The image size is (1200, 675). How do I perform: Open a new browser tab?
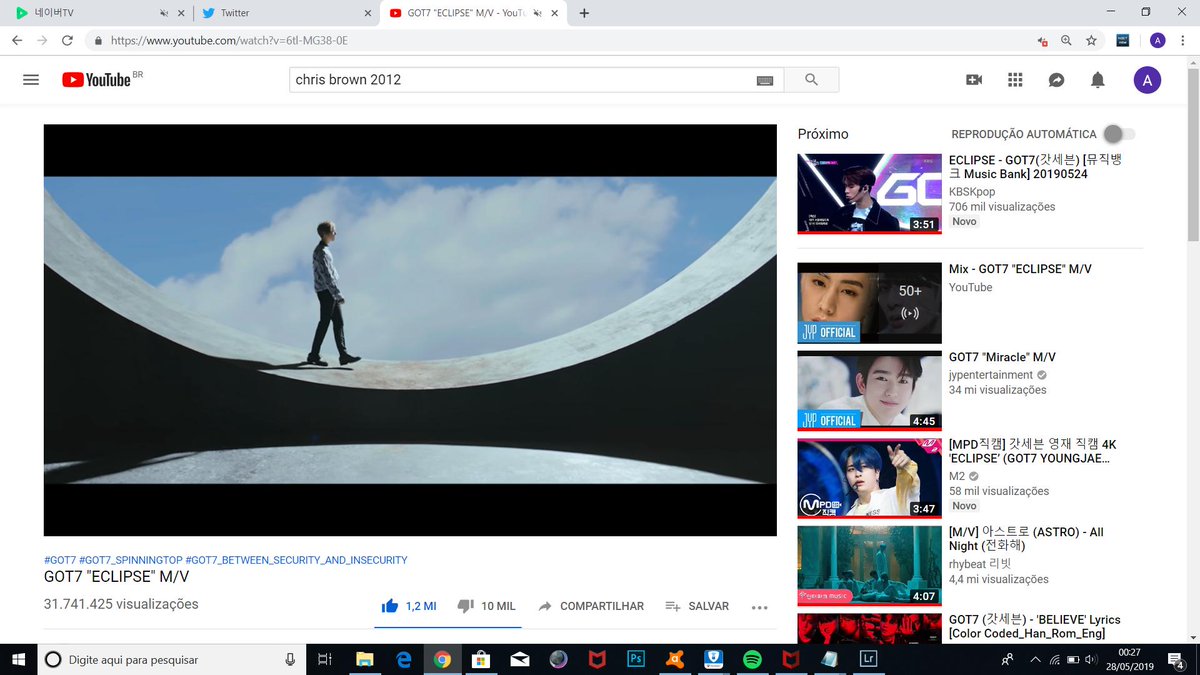click(x=584, y=13)
